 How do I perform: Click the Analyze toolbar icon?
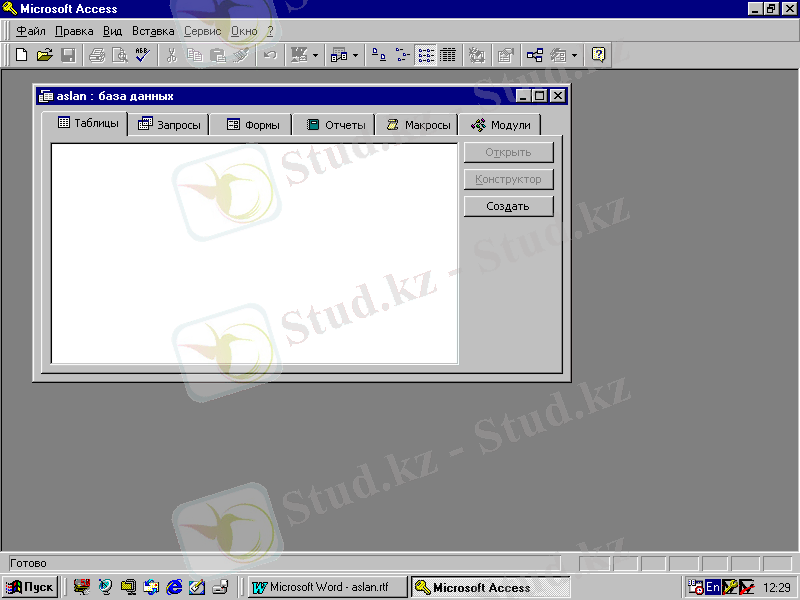(x=339, y=55)
